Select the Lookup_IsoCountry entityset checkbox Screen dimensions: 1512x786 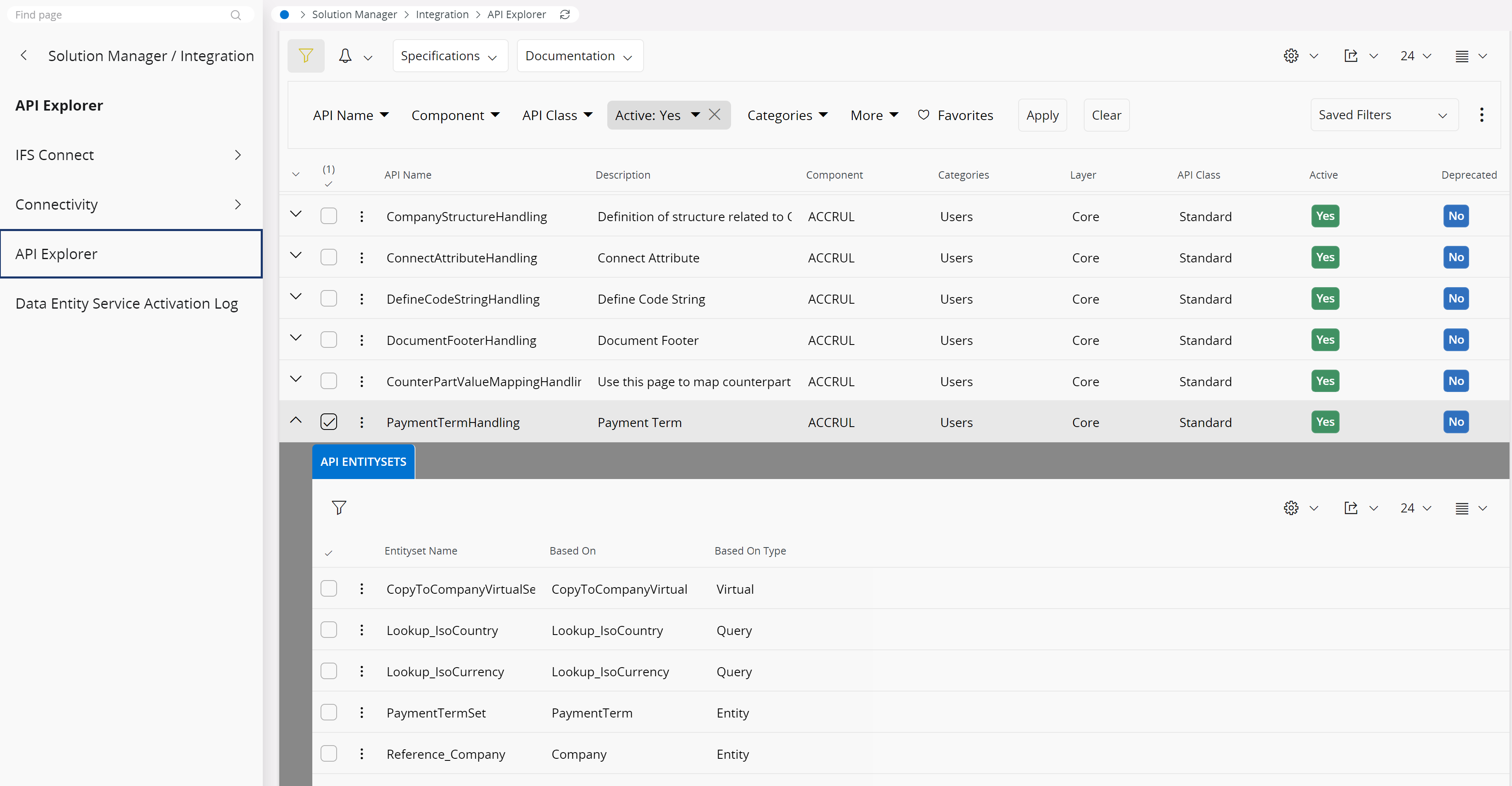(x=329, y=630)
